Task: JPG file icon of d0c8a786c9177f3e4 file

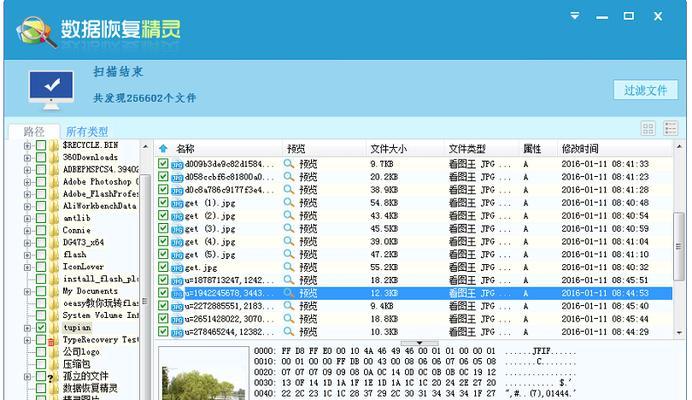Action: tap(177, 191)
